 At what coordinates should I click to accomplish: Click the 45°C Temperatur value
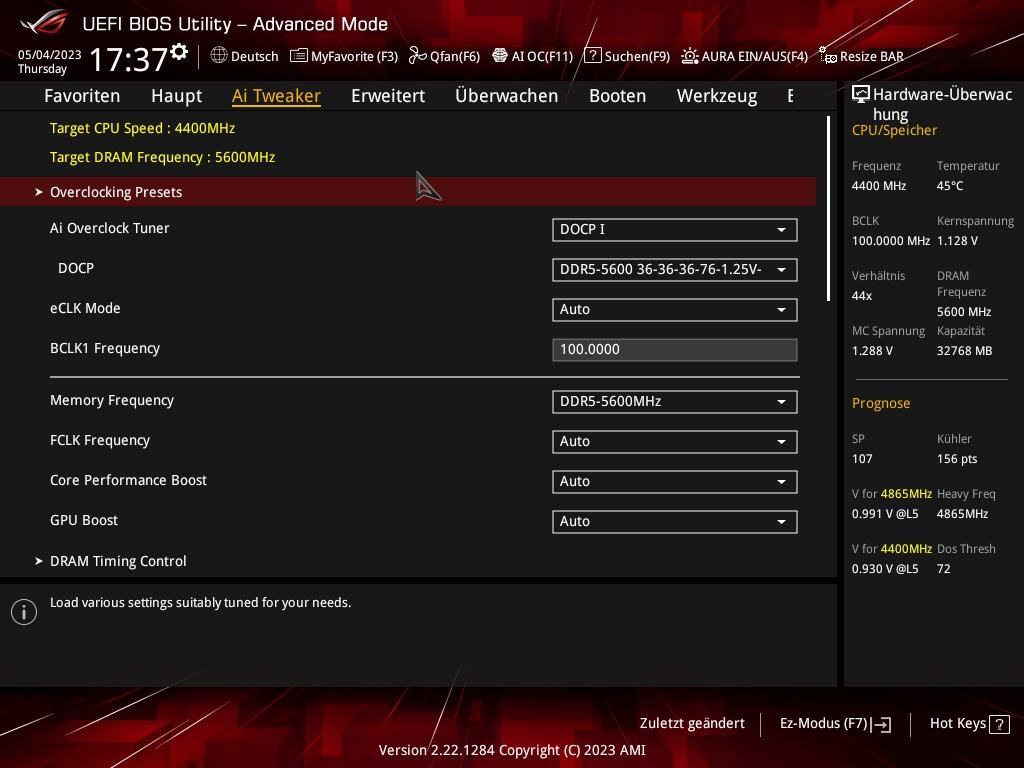[950, 186]
